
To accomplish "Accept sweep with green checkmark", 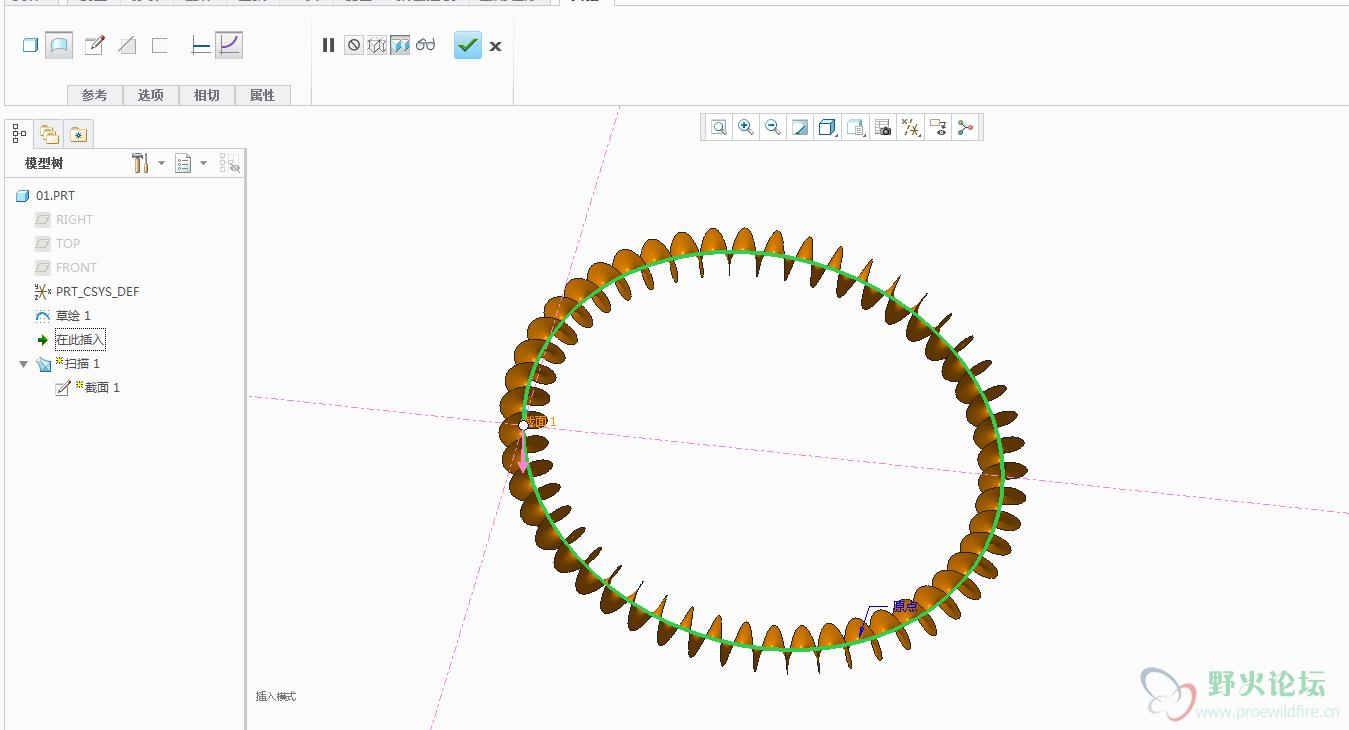I will (x=468, y=45).
